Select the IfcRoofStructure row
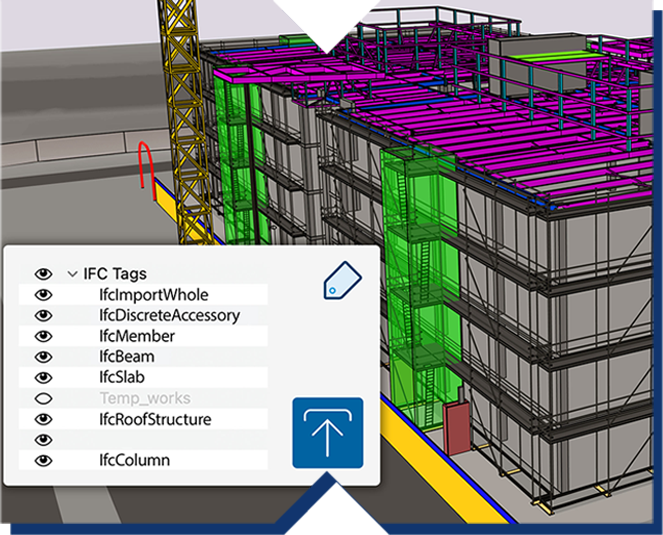The height and width of the screenshot is (535, 663). pos(143,419)
